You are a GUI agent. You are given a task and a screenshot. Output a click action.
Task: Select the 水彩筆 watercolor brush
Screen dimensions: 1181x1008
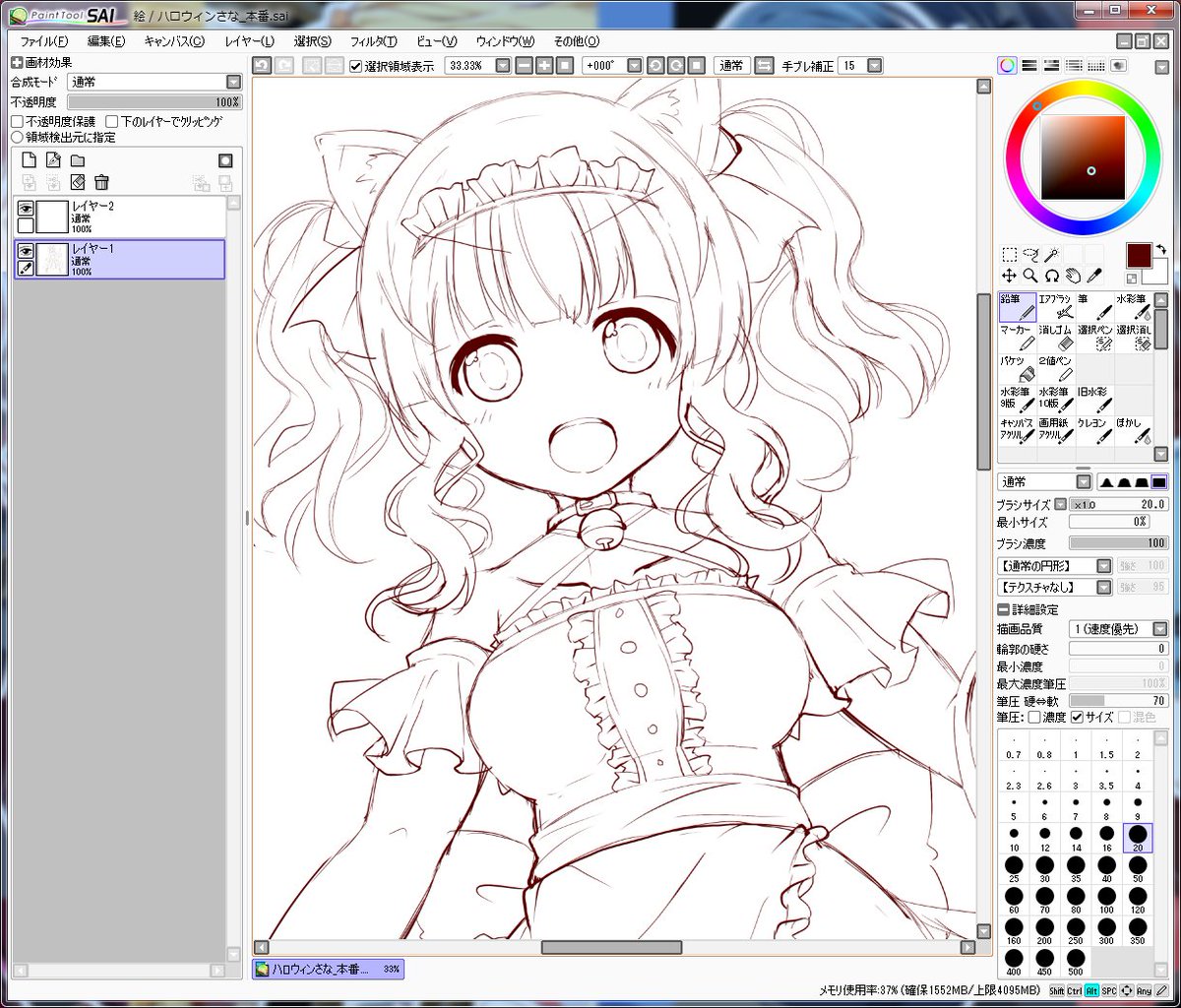click(x=1133, y=307)
